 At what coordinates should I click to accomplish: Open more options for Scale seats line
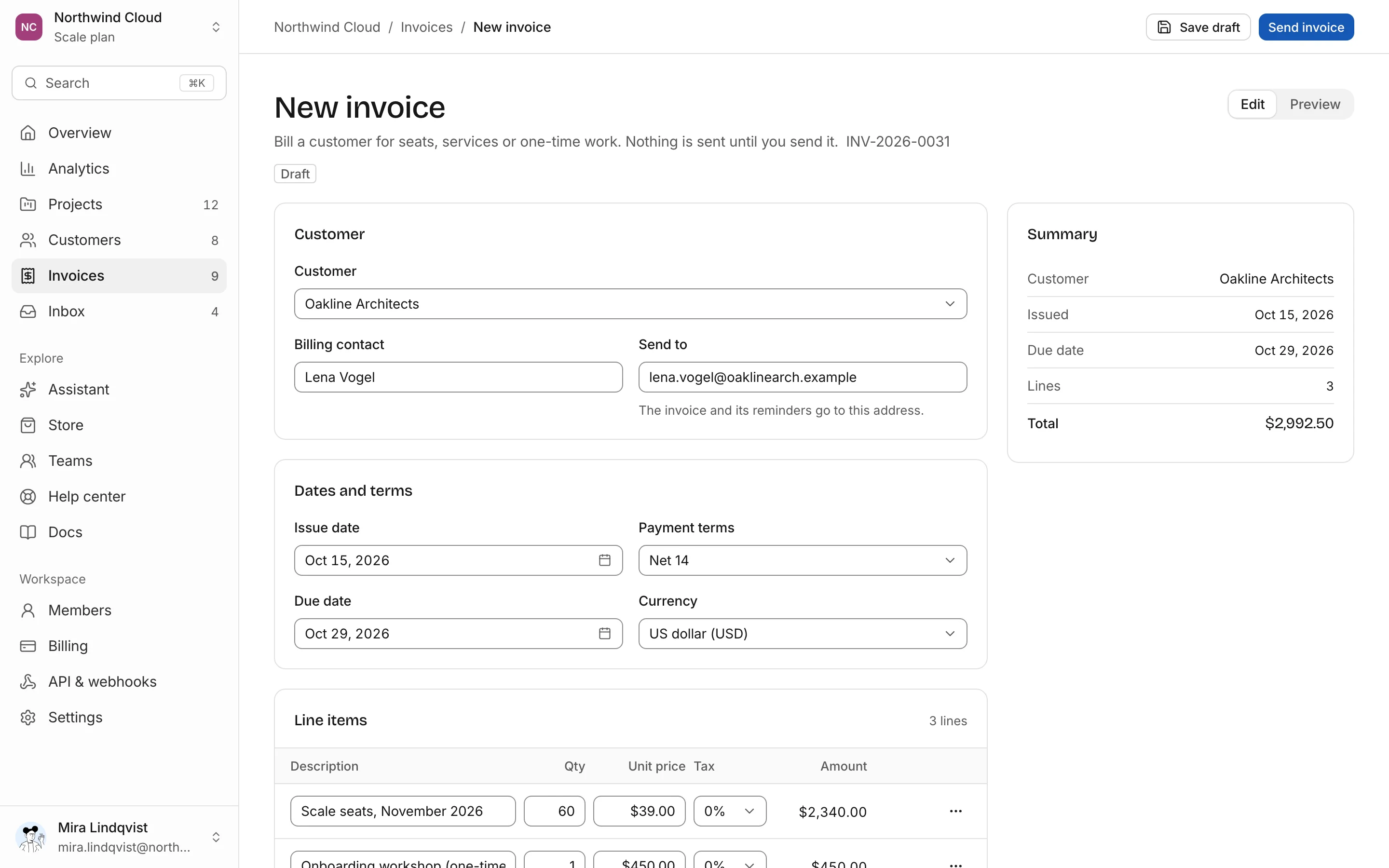[x=955, y=811]
